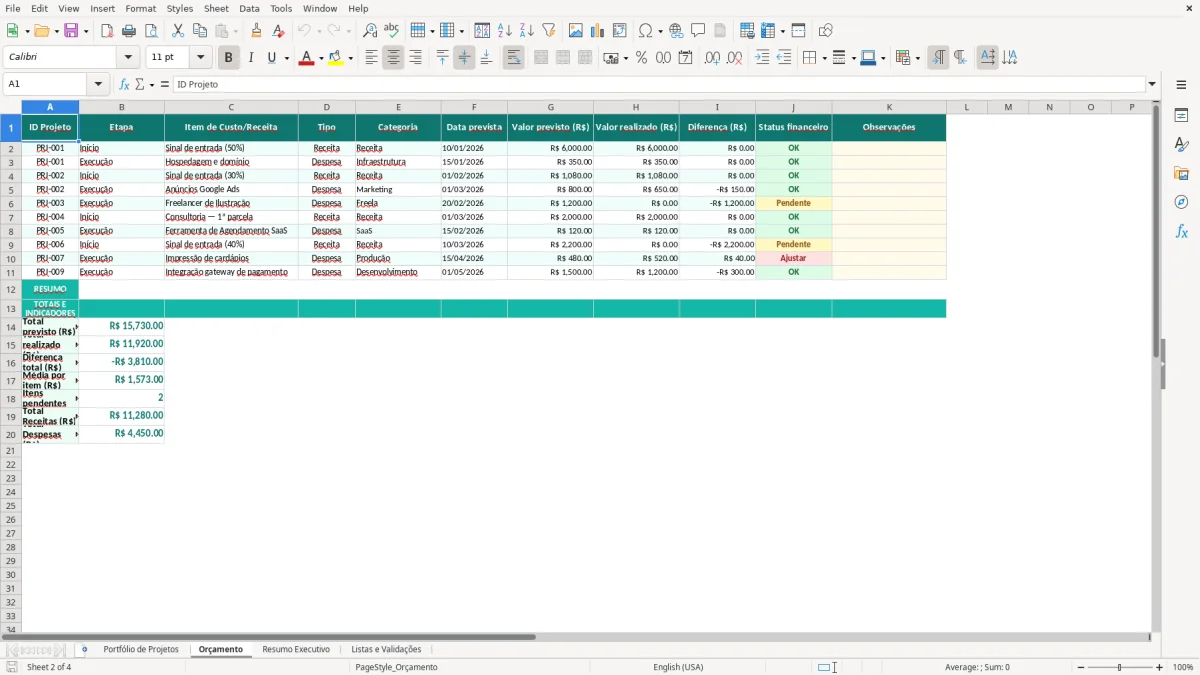1200x675 pixels.
Task: Open the Borders dropdown arrow
Action: point(824,58)
